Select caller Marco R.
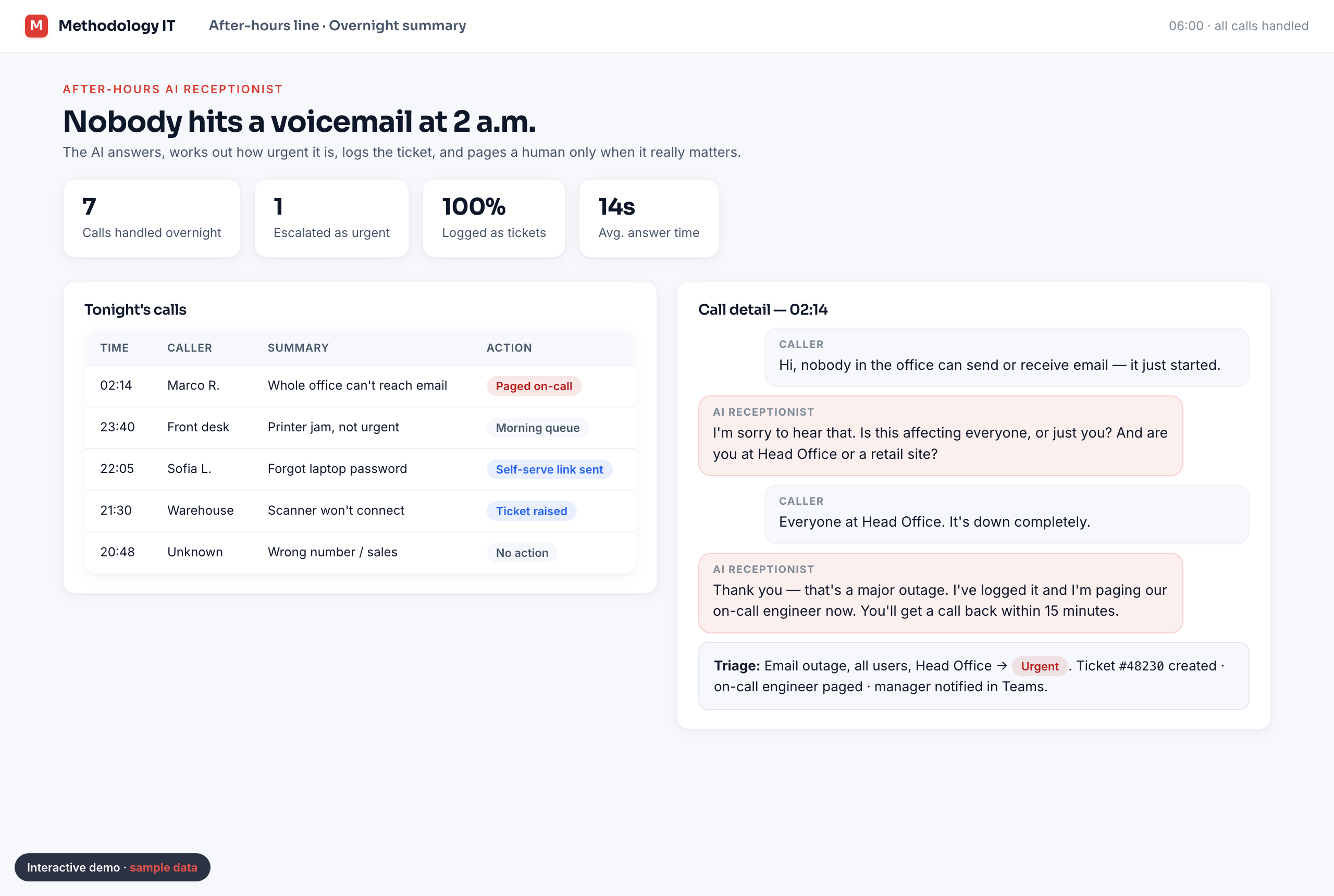Viewport: 1334px width, 896px height. point(193,385)
